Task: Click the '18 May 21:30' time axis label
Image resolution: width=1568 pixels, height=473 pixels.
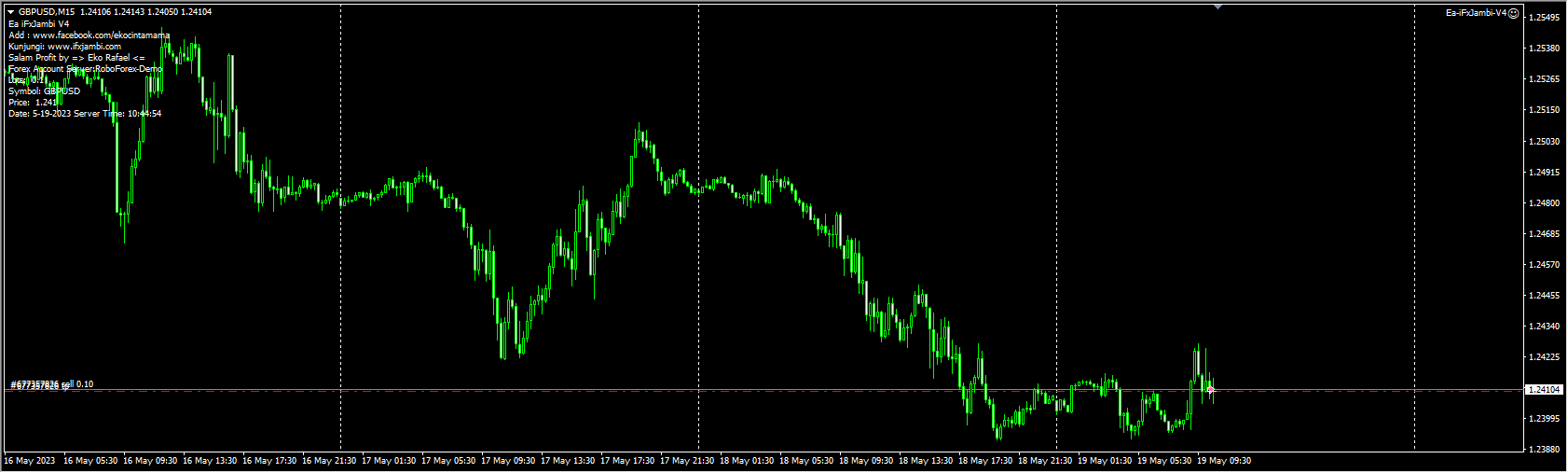Action: 1045,461
